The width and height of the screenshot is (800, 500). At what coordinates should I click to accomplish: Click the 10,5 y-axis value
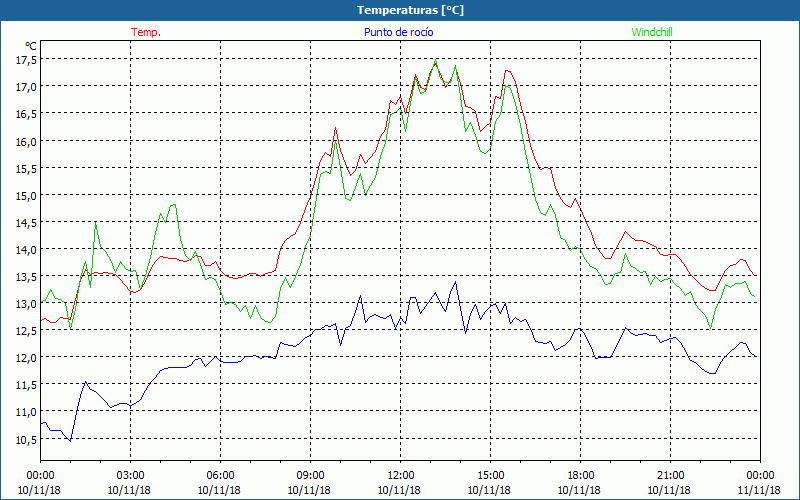[x=26, y=440]
